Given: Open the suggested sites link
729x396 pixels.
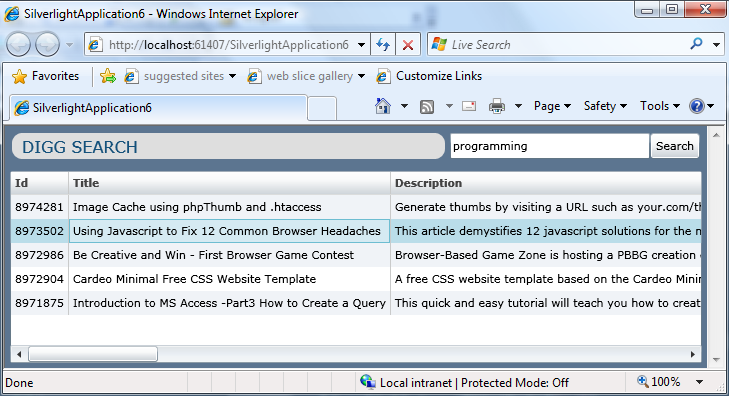Looking at the screenshot, I should pos(180,76).
